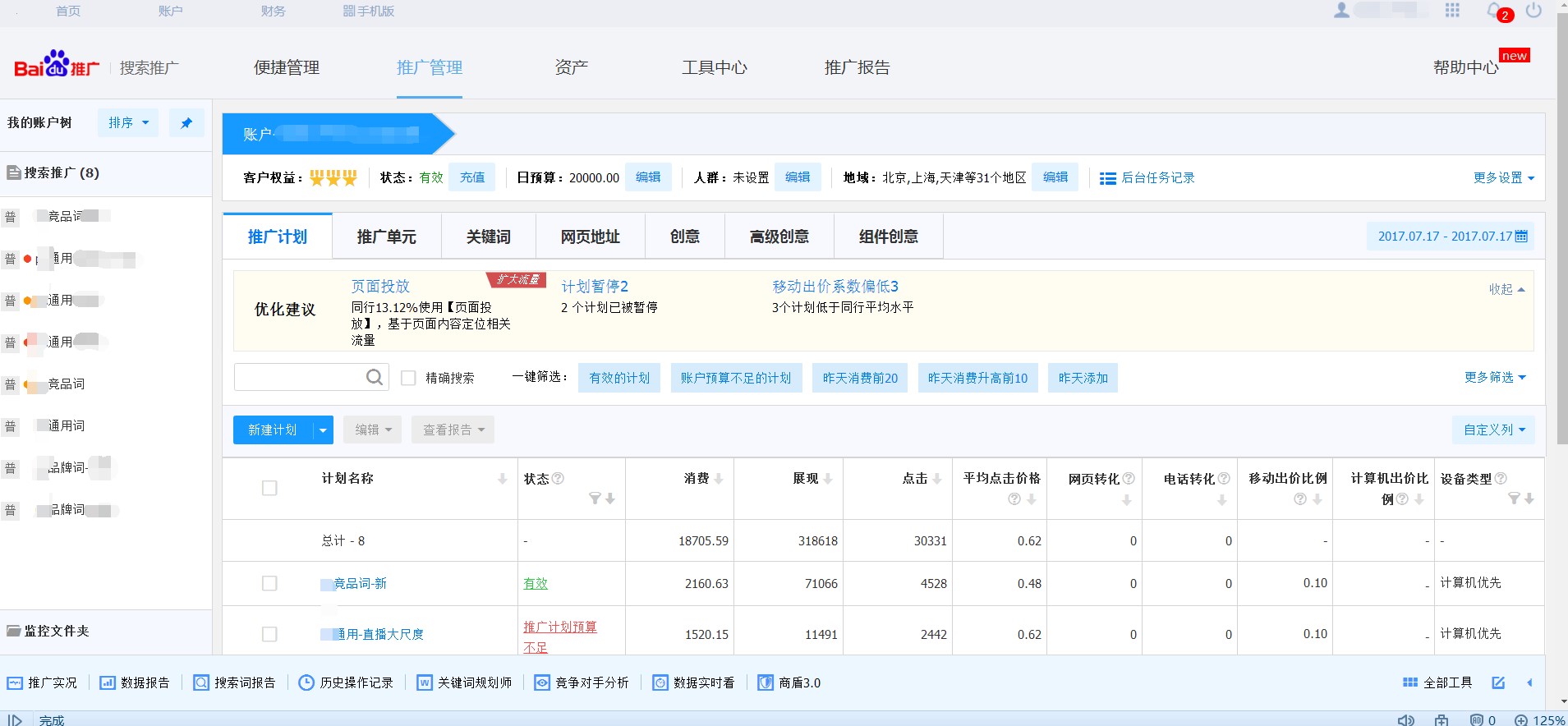Sort by 消费 column arrow
This screenshot has width=1568, height=726.
tap(719, 479)
